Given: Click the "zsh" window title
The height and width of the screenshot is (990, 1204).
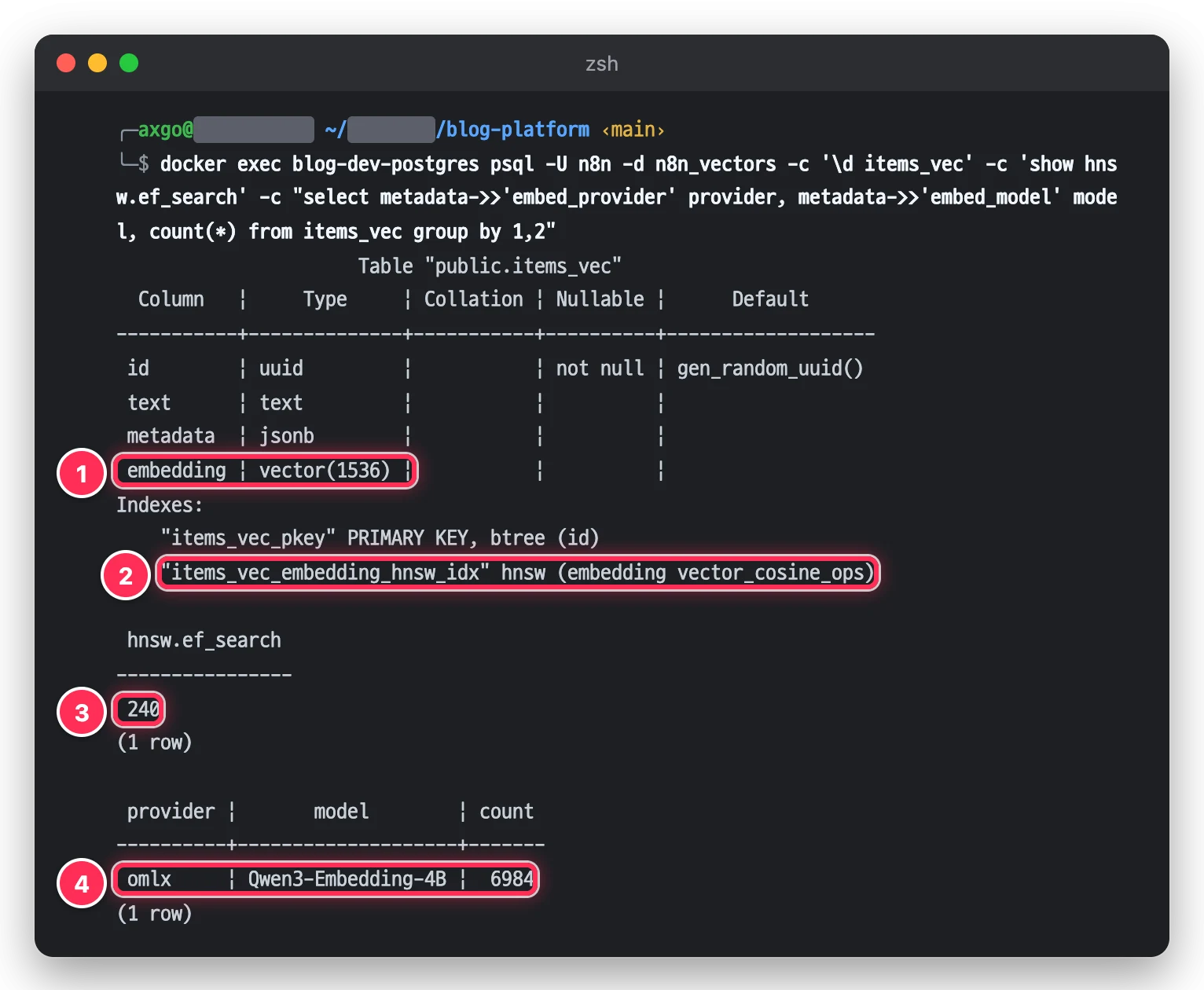Looking at the screenshot, I should click(x=602, y=64).
